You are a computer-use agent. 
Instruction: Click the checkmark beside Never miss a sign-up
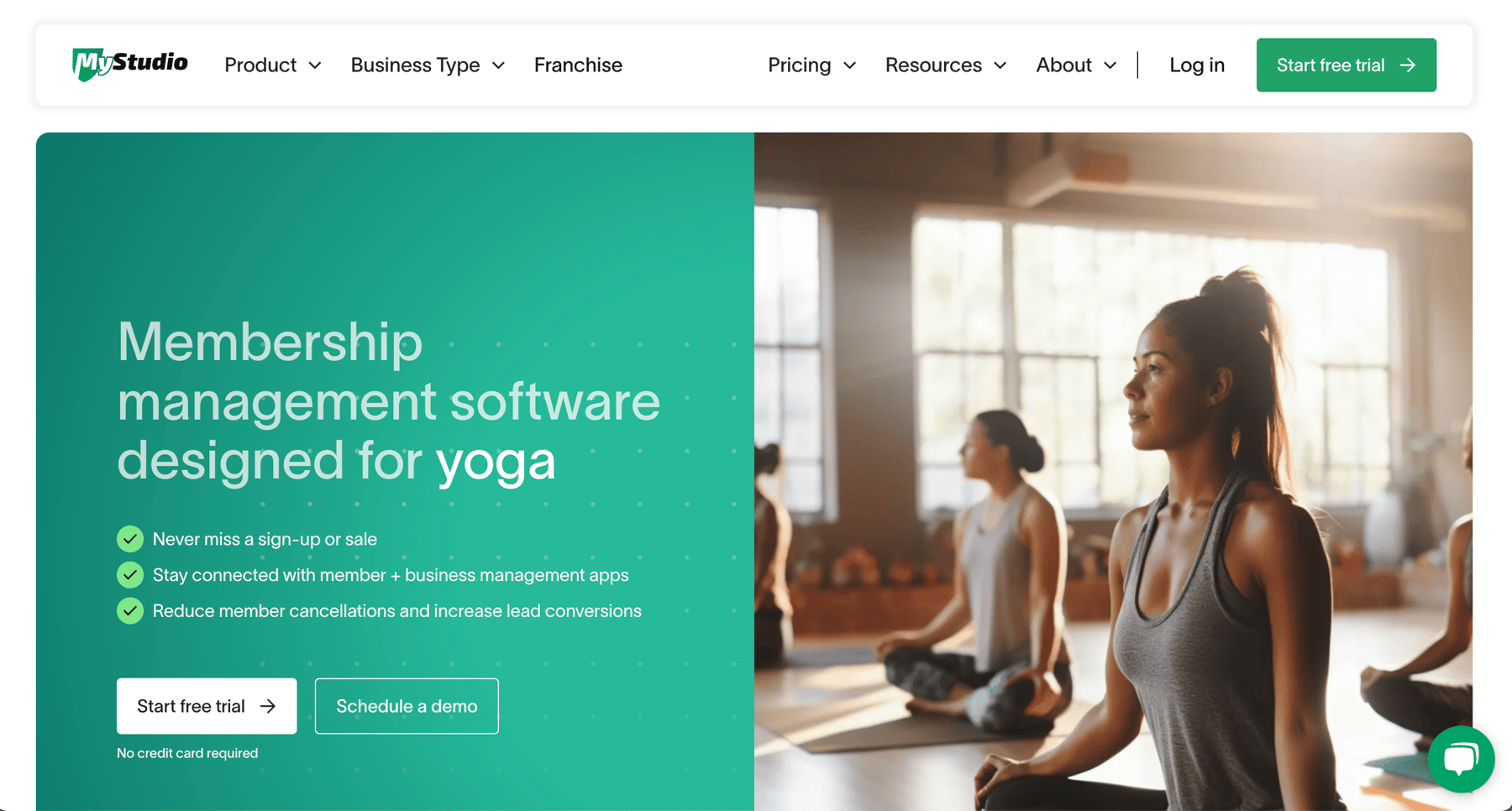tap(130, 539)
